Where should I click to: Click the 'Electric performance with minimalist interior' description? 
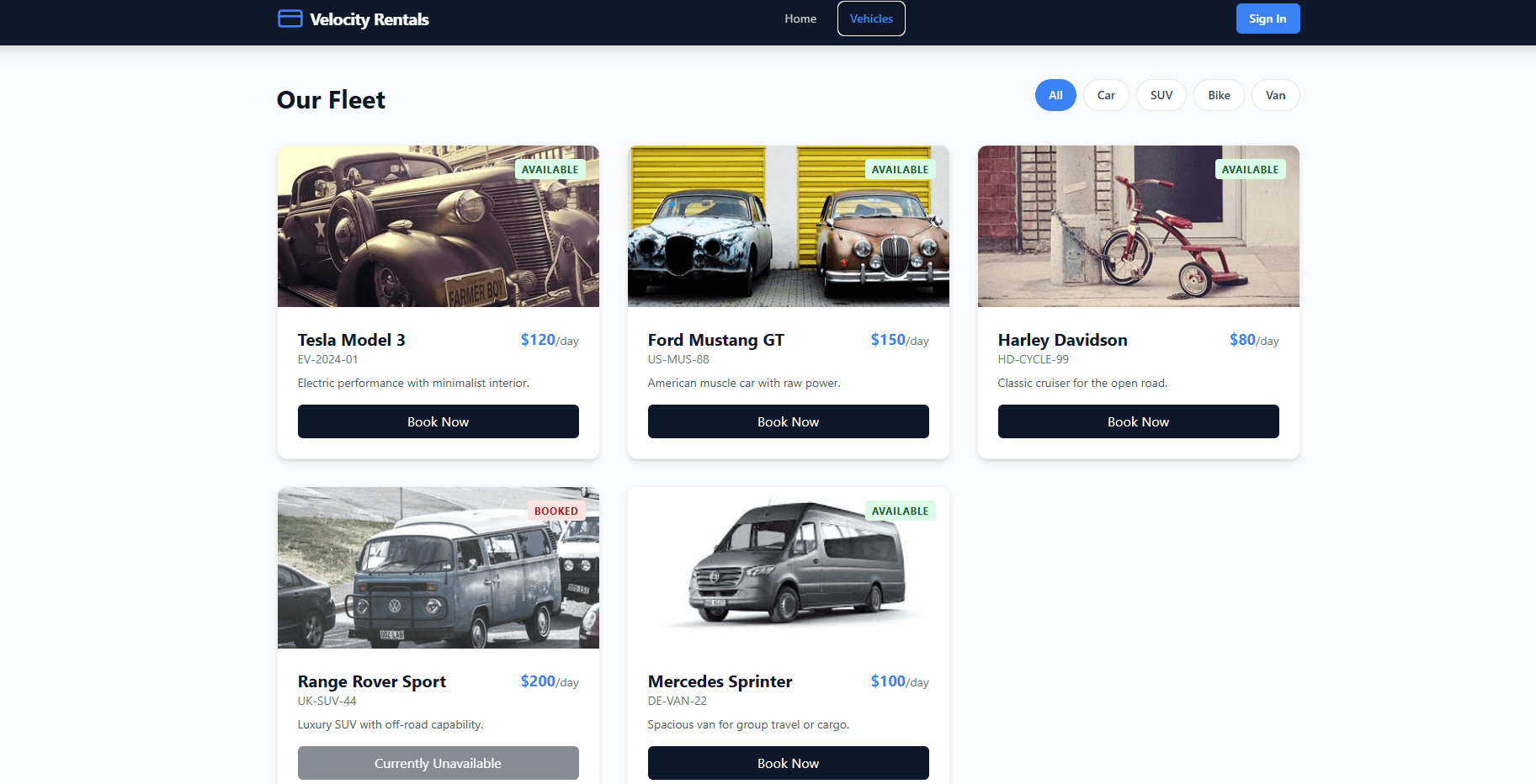point(414,383)
